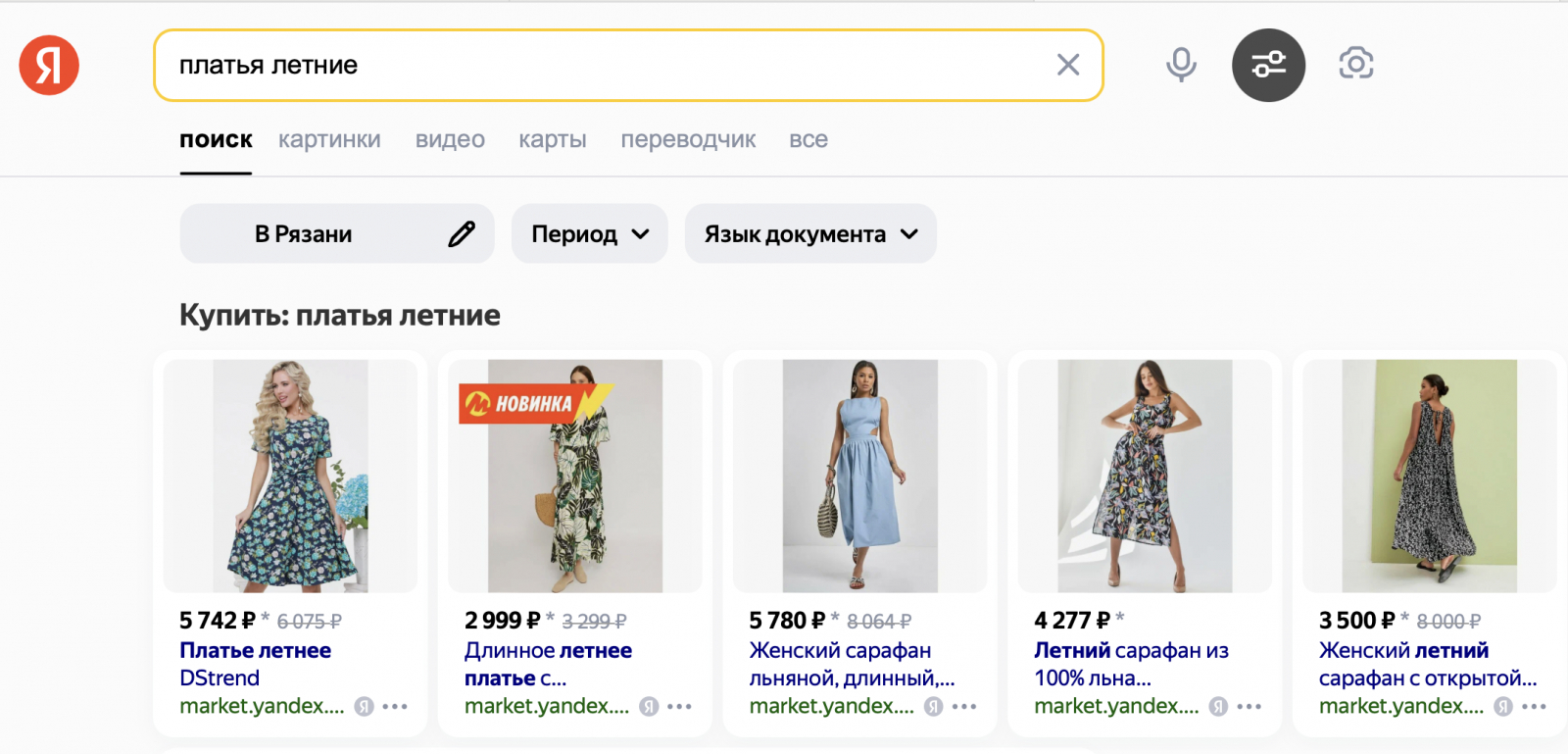
Task: Open three-dot menu under Платье летнее DStrend
Action: pyautogui.click(x=395, y=706)
